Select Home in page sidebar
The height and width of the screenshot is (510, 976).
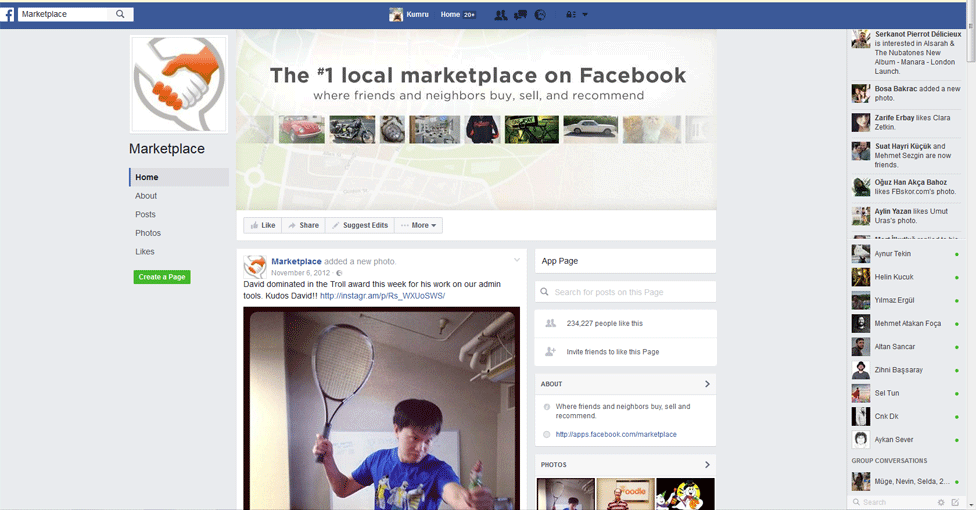(x=179, y=177)
